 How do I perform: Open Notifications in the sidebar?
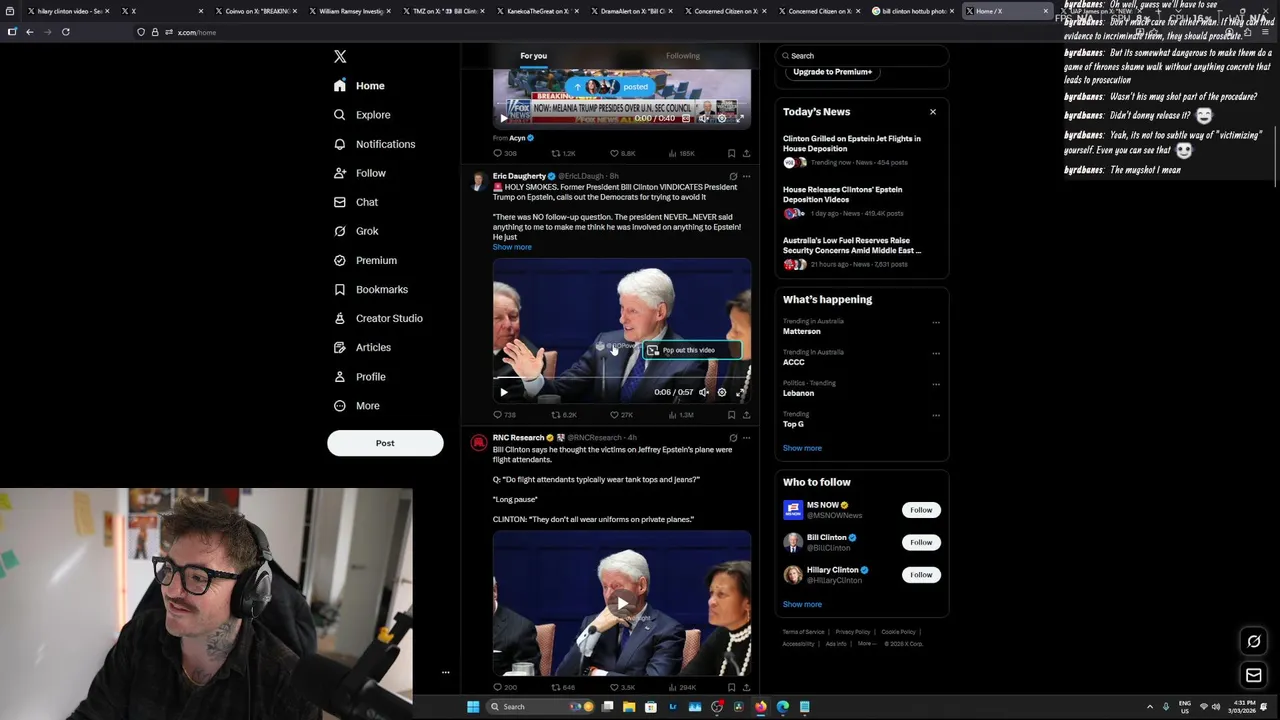(374, 144)
